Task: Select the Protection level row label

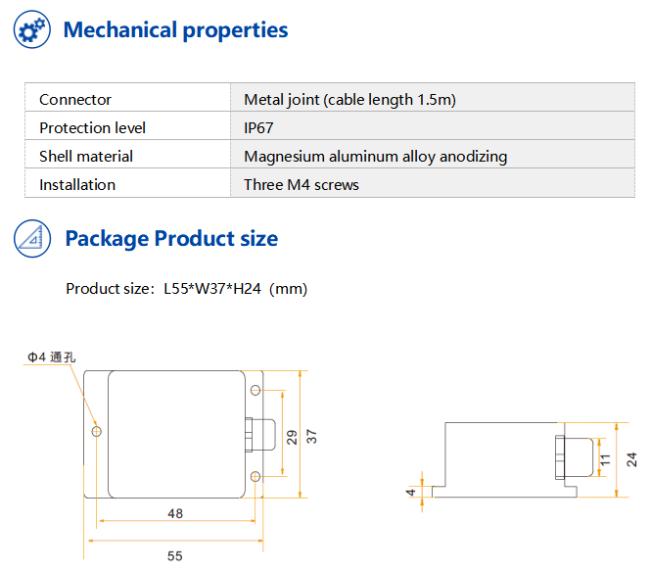Action: pyautogui.click(x=92, y=128)
